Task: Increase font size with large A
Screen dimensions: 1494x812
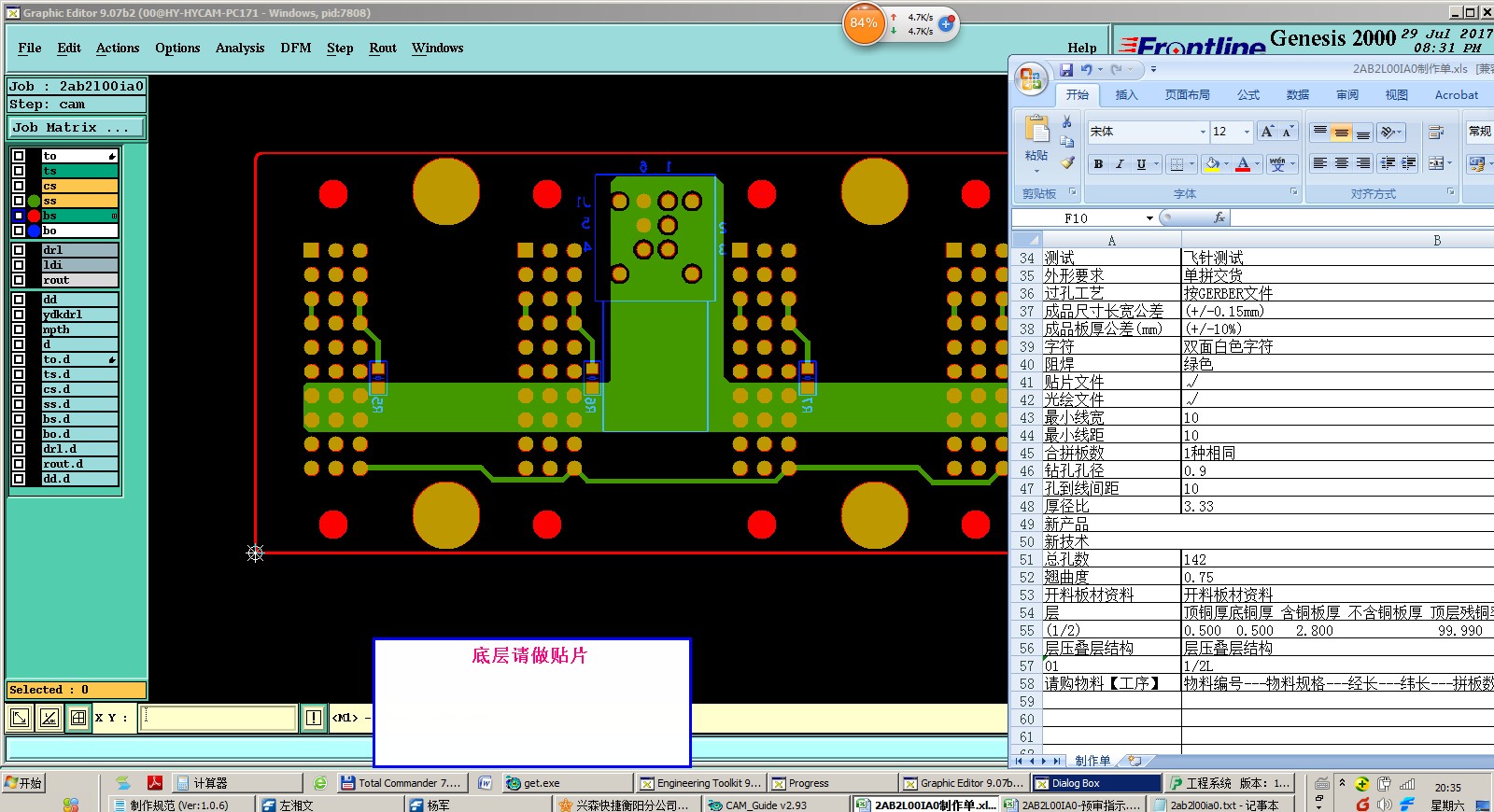Action: (1267, 132)
